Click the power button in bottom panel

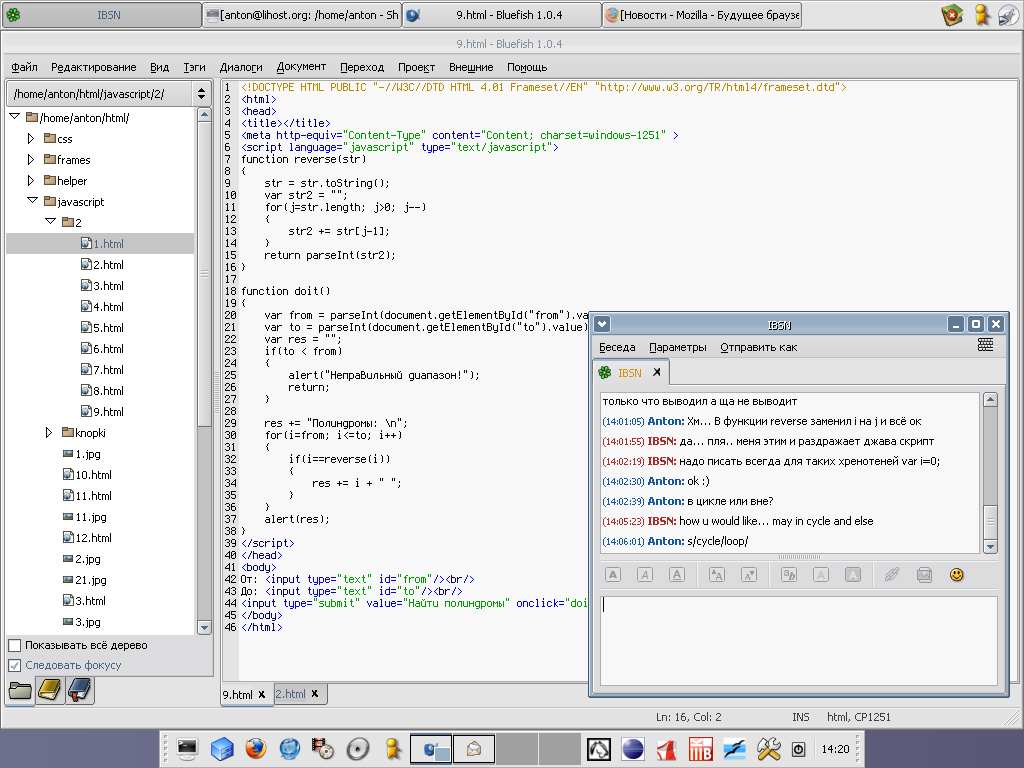click(x=799, y=749)
